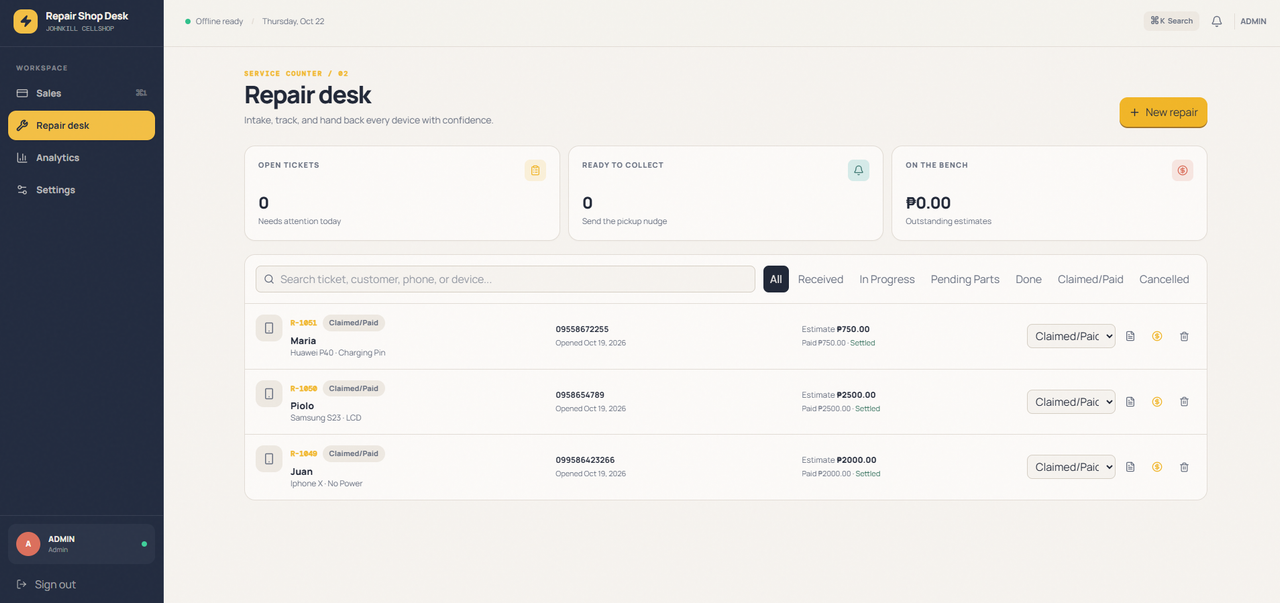Filter list by In Progress tab
This screenshot has width=1280, height=603.
click(887, 279)
